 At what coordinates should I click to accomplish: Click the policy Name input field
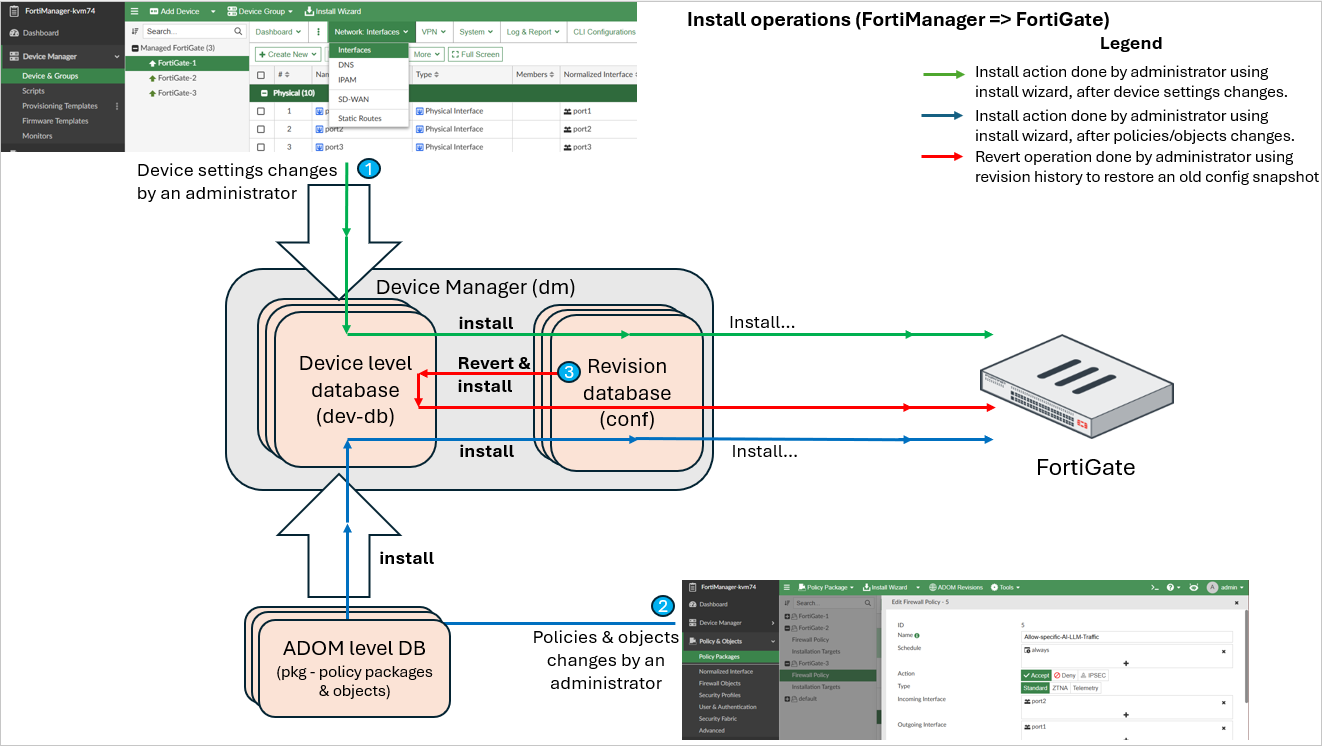point(1127,637)
